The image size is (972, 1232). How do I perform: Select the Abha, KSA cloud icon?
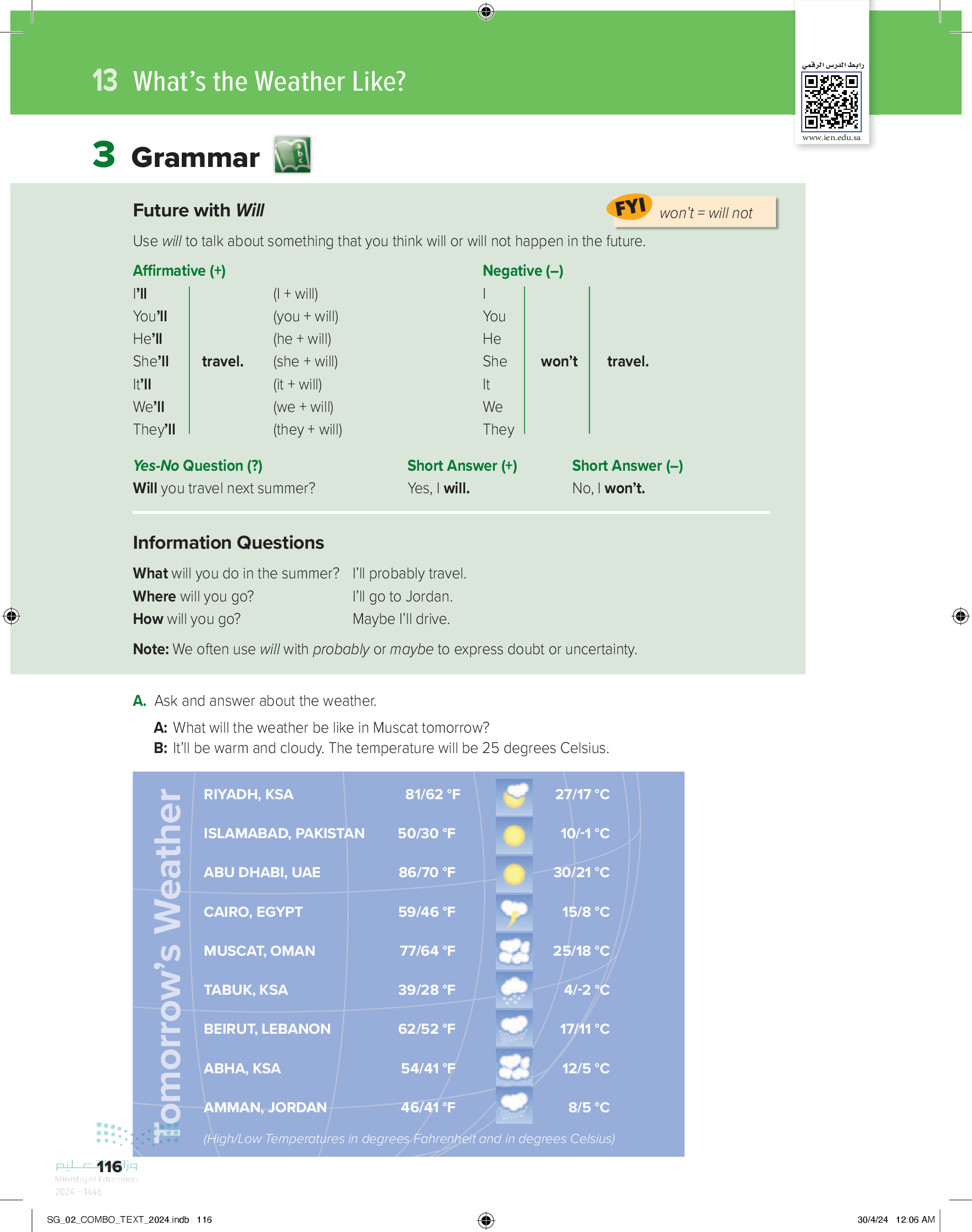(x=514, y=1068)
